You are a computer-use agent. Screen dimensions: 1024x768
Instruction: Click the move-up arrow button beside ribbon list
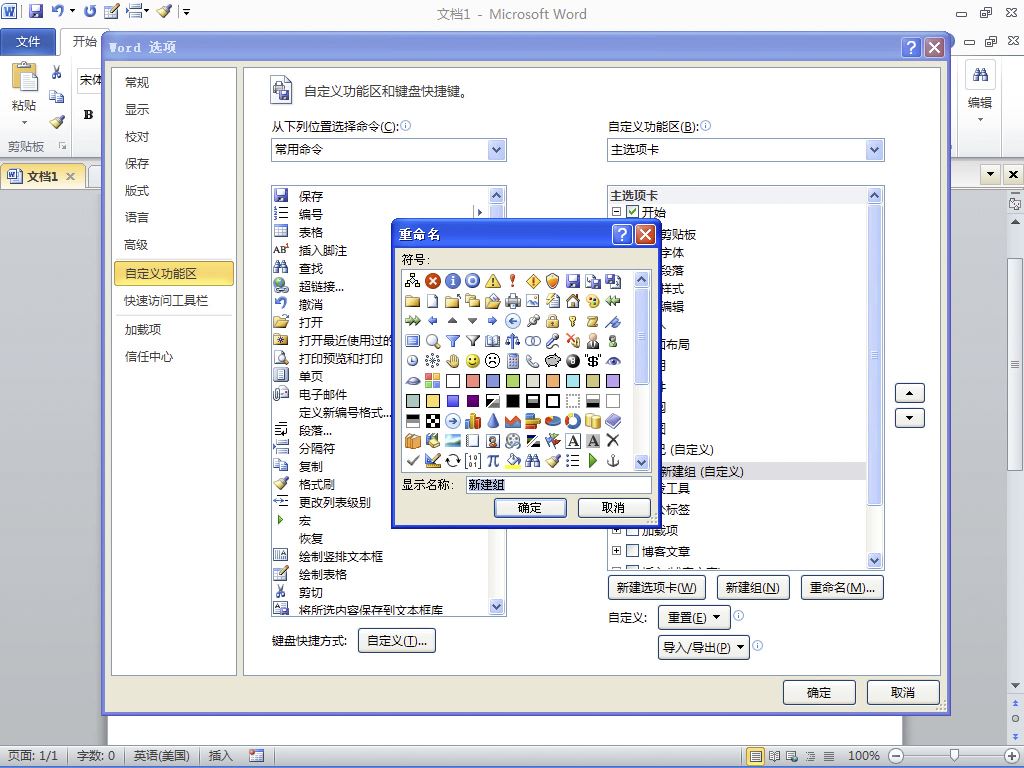(910, 393)
